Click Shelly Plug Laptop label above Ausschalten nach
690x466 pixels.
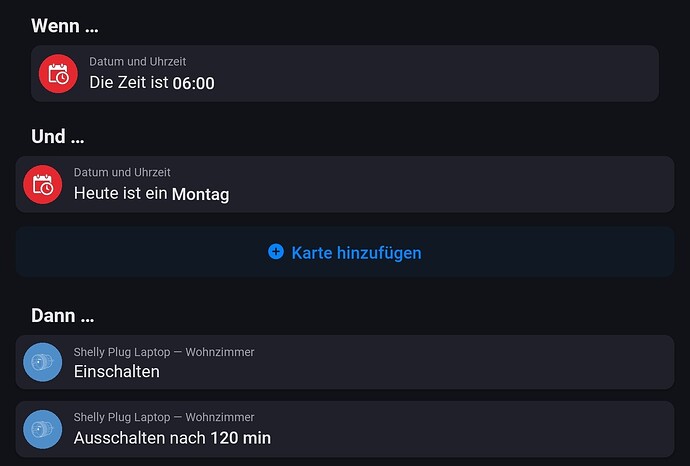pos(164,417)
